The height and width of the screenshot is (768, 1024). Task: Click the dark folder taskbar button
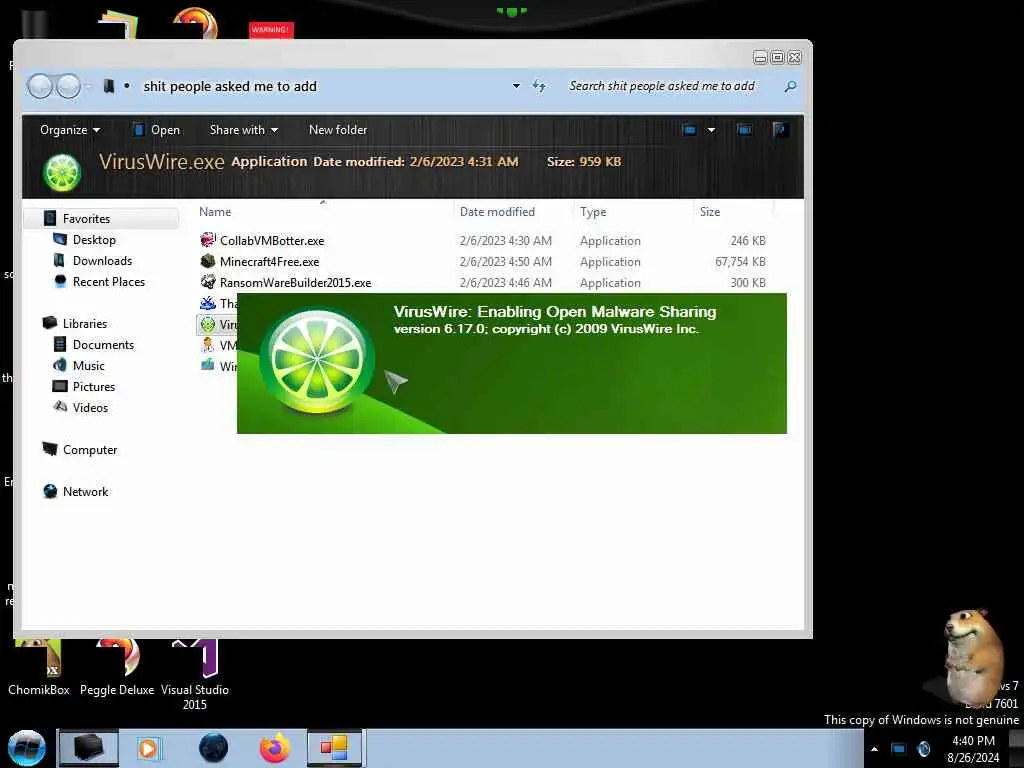click(88, 748)
